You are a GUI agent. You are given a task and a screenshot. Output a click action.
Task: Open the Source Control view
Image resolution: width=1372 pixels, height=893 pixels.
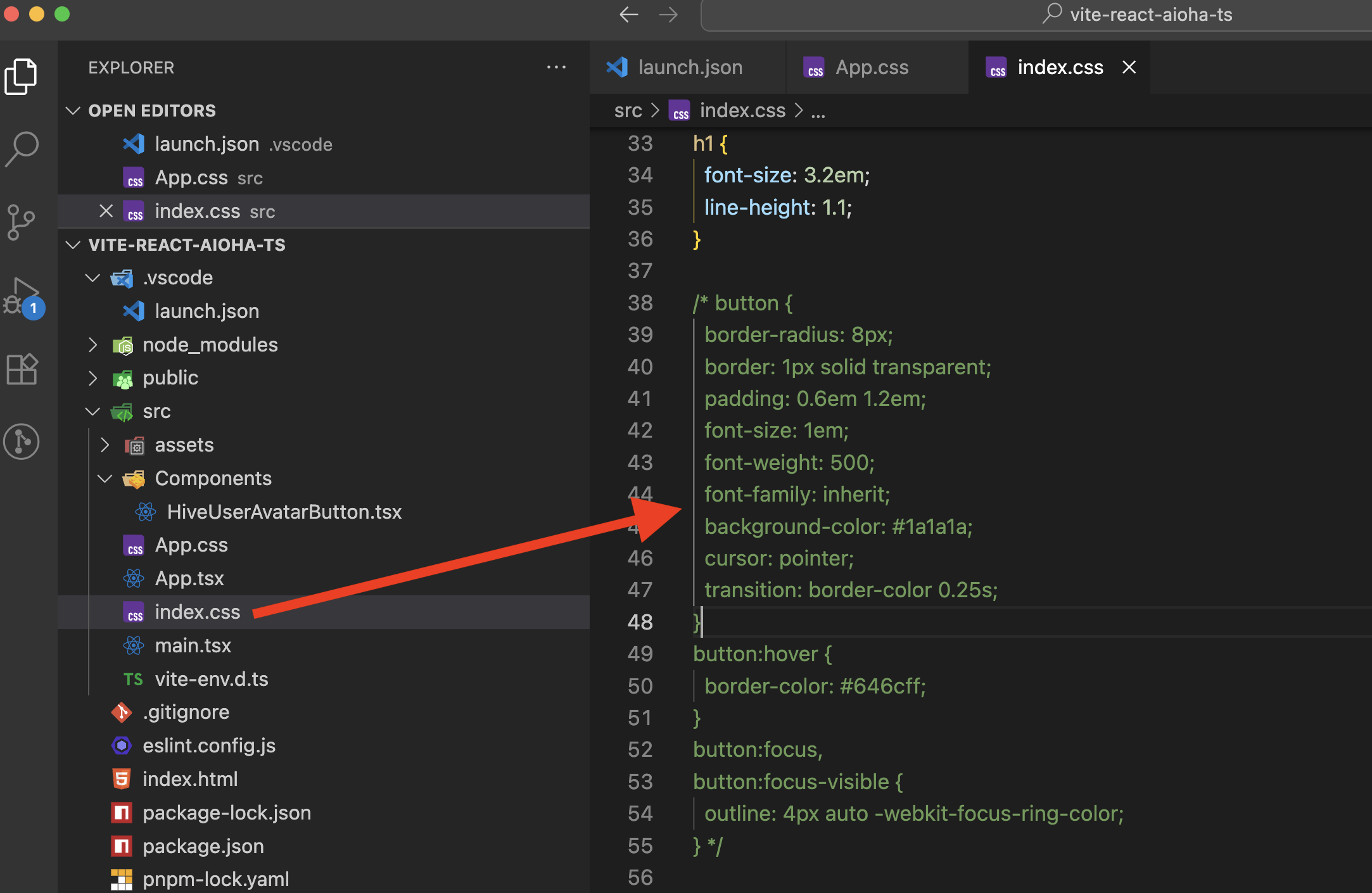pos(22,222)
